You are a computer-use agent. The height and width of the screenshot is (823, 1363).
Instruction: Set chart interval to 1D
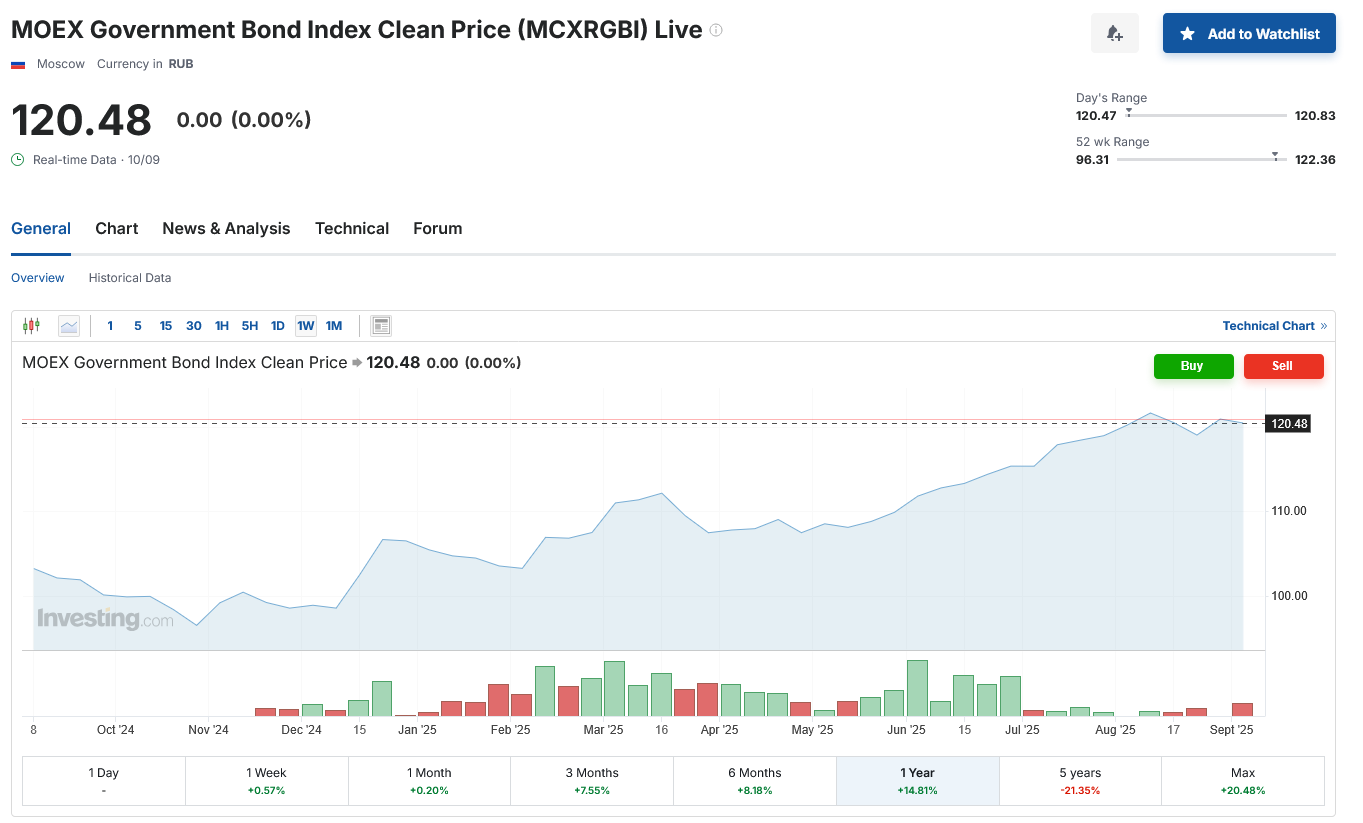278,326
